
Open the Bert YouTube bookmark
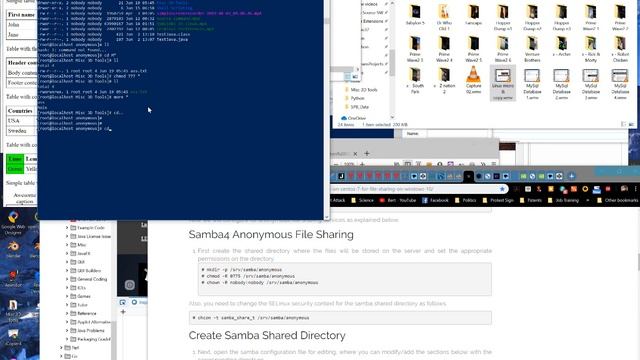[398, 200]
